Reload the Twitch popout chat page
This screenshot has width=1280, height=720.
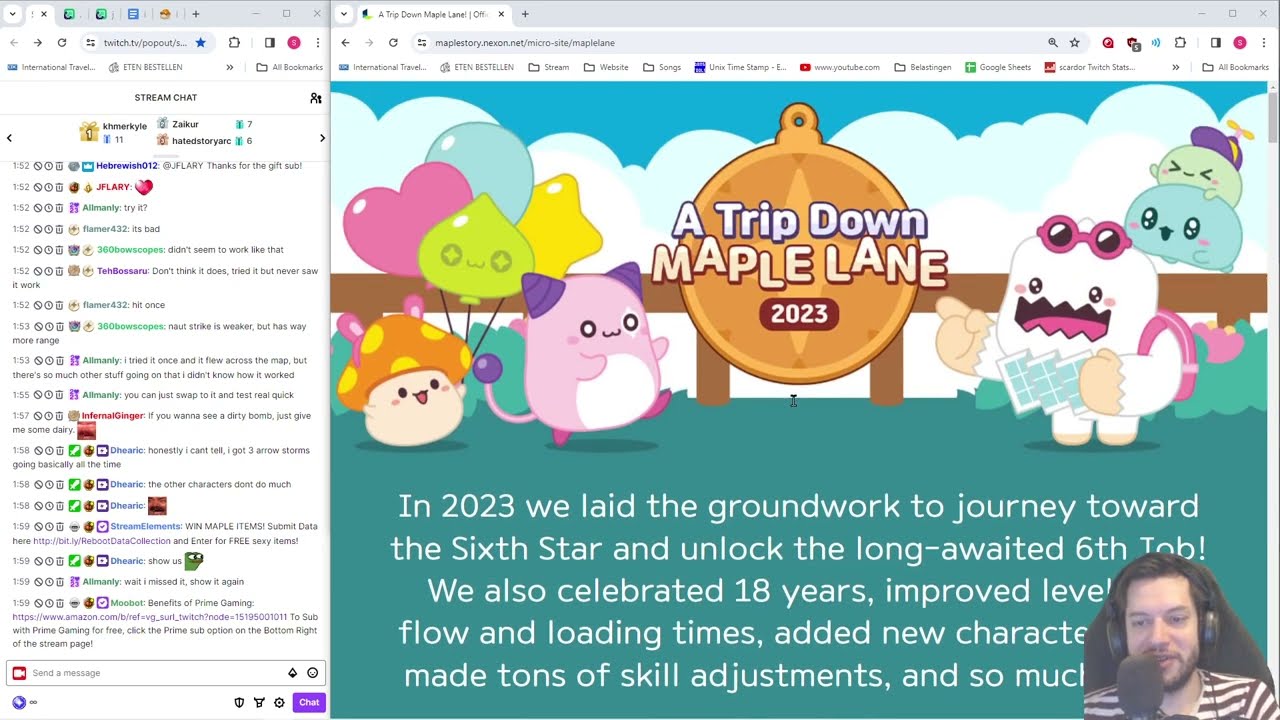click(62, 43)
